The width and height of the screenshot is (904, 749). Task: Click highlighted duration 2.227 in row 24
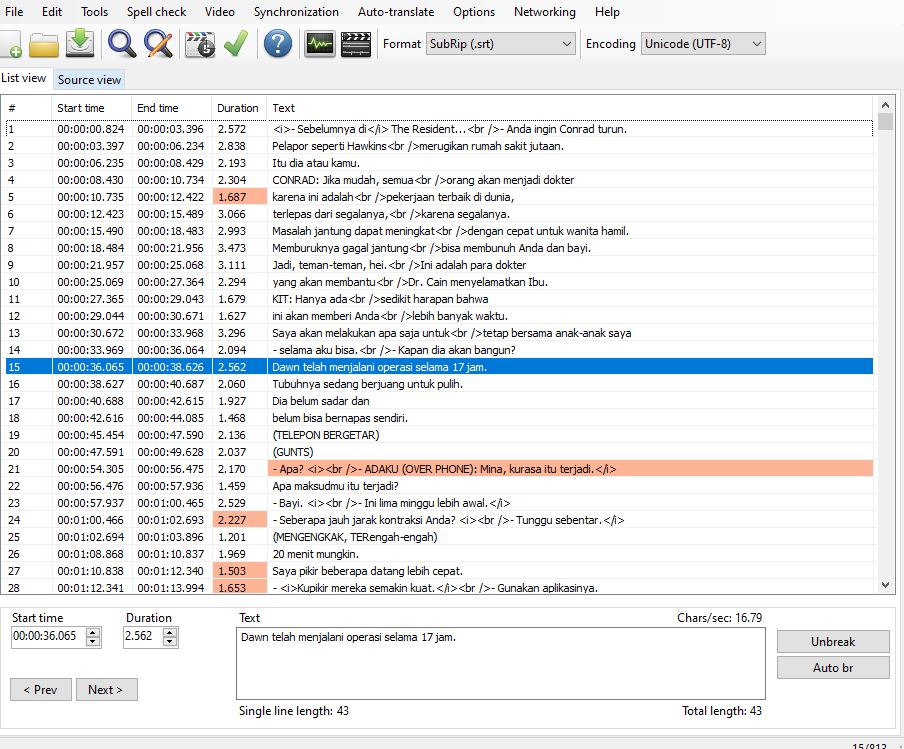pos(239,520)
